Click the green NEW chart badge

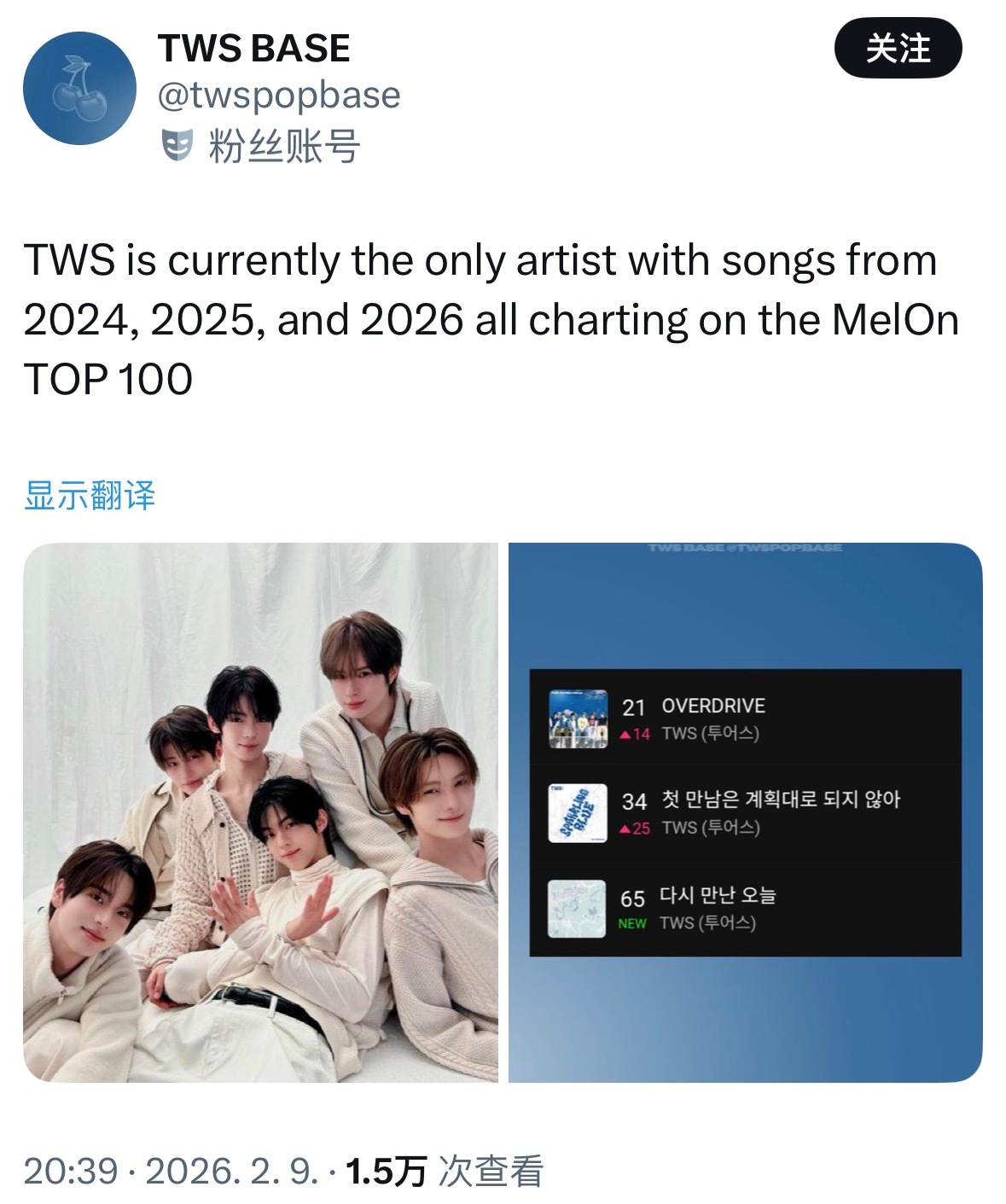tap(632, 923)
